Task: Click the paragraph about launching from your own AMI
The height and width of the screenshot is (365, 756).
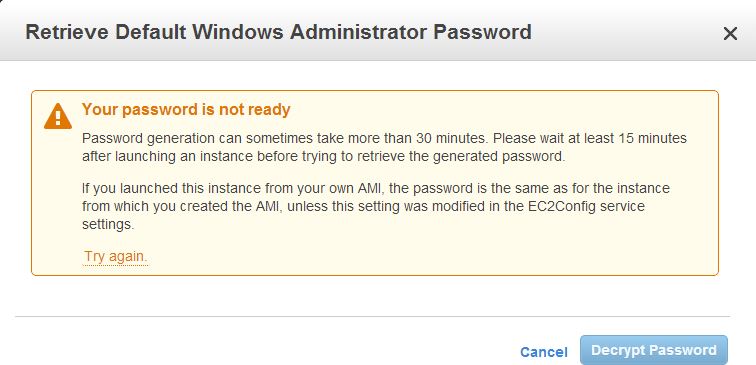Action: pyautogui.click(x=376, y=206)
